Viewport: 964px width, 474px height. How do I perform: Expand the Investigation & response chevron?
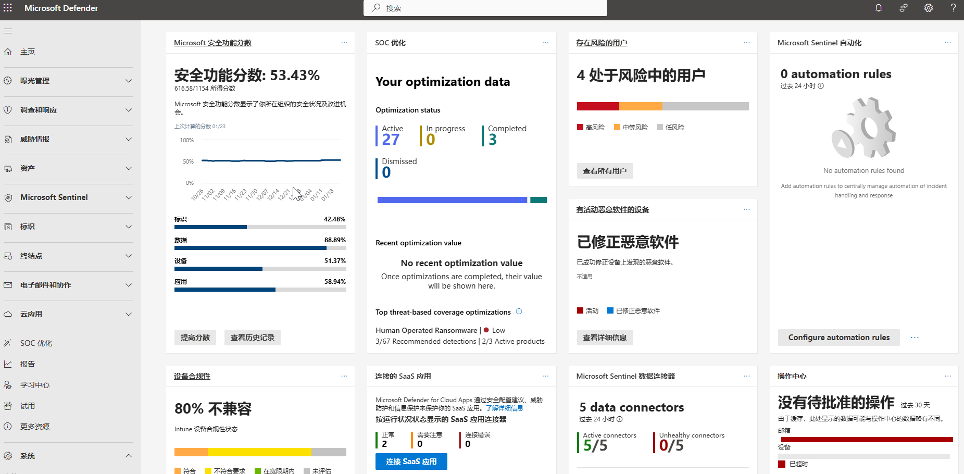(128, 110)
